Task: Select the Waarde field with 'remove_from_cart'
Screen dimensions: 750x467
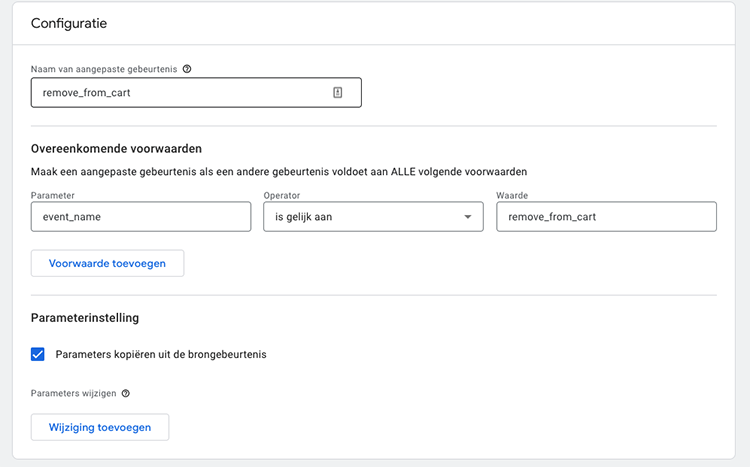Action: tap(606, 217)
